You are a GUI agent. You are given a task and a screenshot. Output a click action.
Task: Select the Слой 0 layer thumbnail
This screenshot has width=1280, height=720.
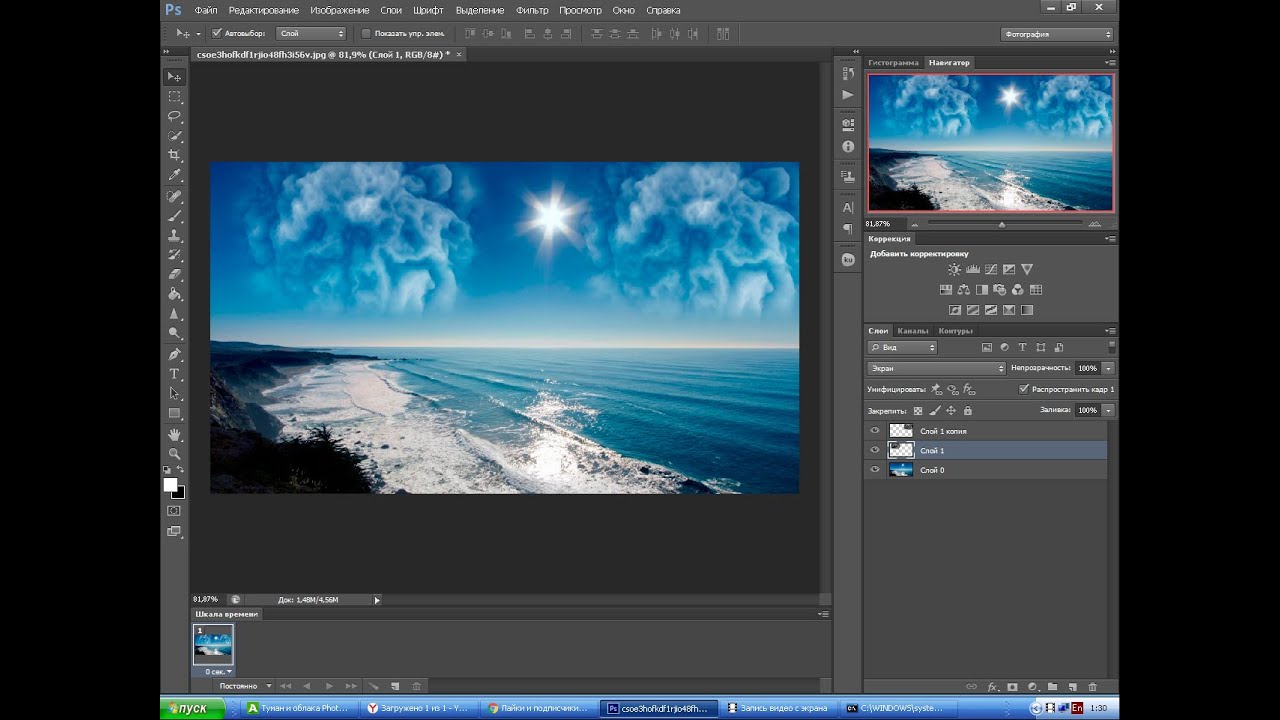tap(901, 470)
